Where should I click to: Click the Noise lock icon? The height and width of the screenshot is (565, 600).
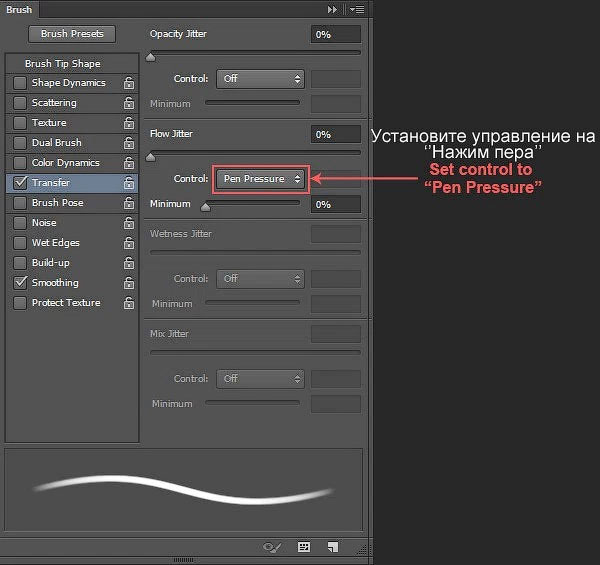point(129,223)
